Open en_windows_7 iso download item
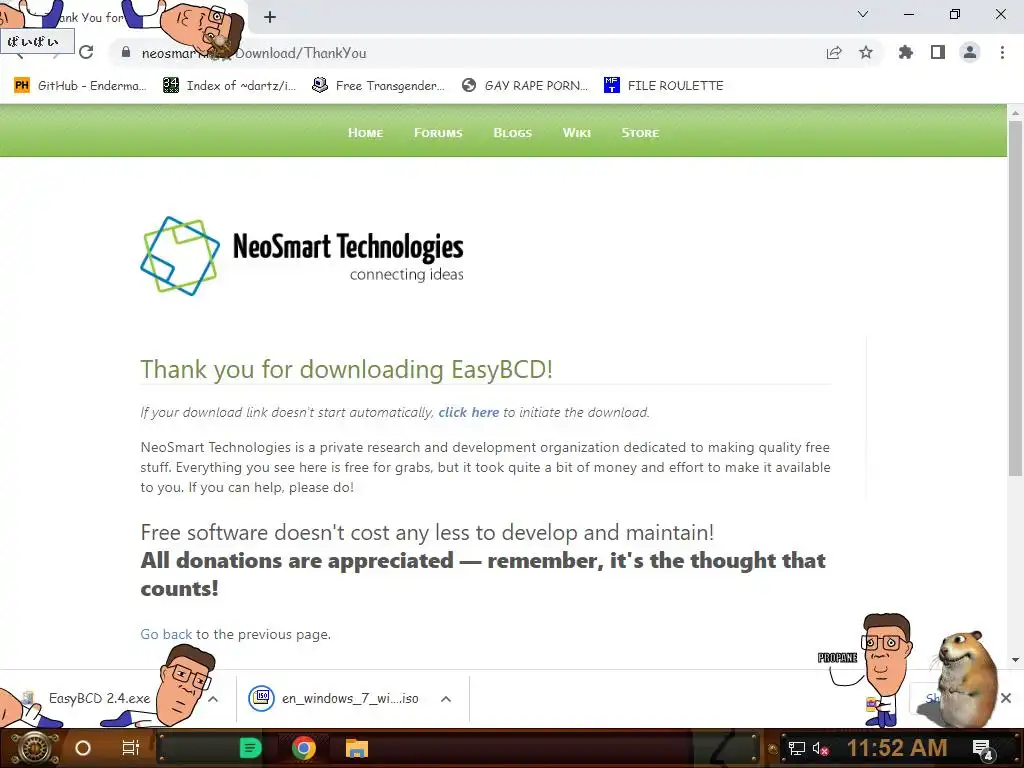Viewport: 1024px width, 768px height. 334,698
